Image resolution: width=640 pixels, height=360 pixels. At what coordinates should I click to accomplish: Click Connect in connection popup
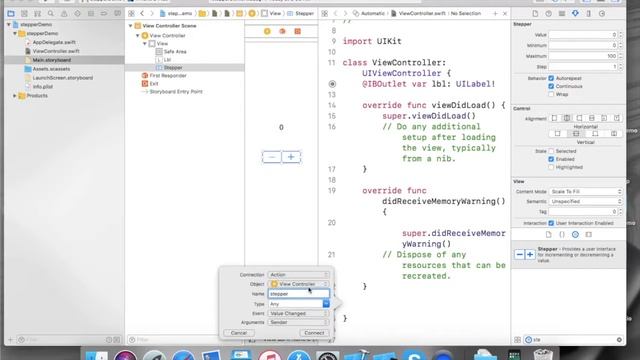314,333
